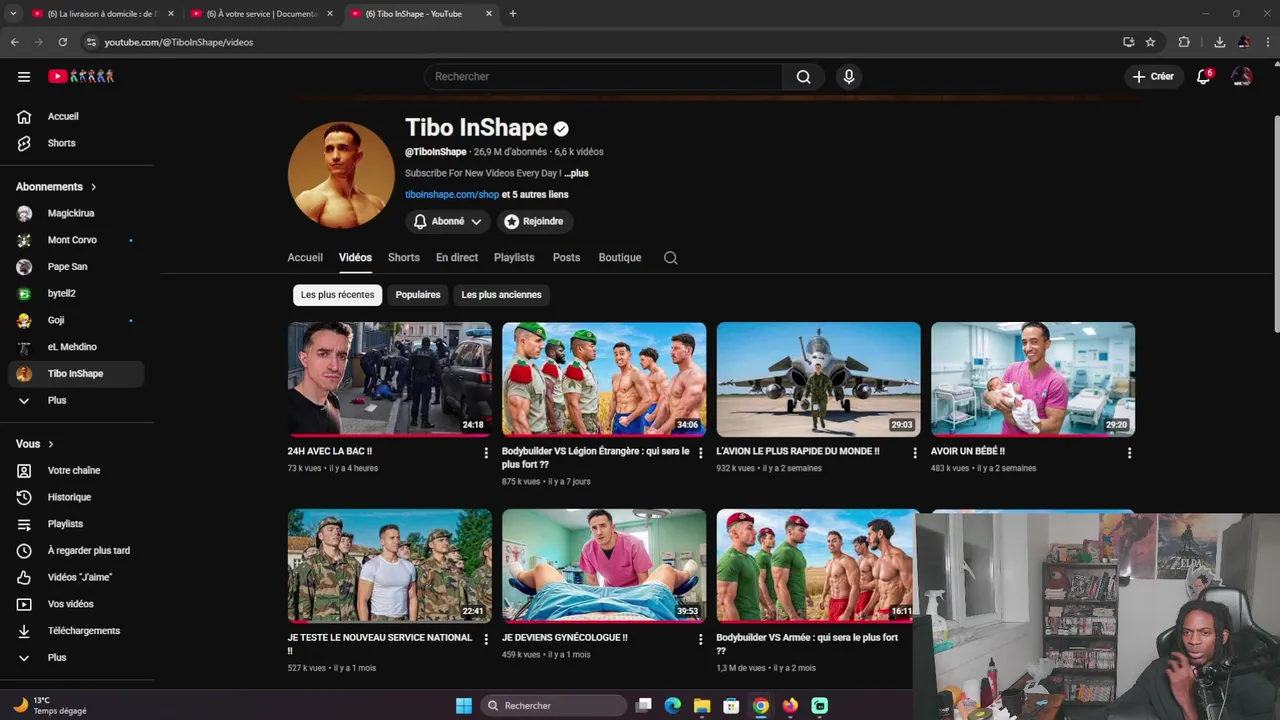Open Téléchargements in the sidebar

(76, 631)
